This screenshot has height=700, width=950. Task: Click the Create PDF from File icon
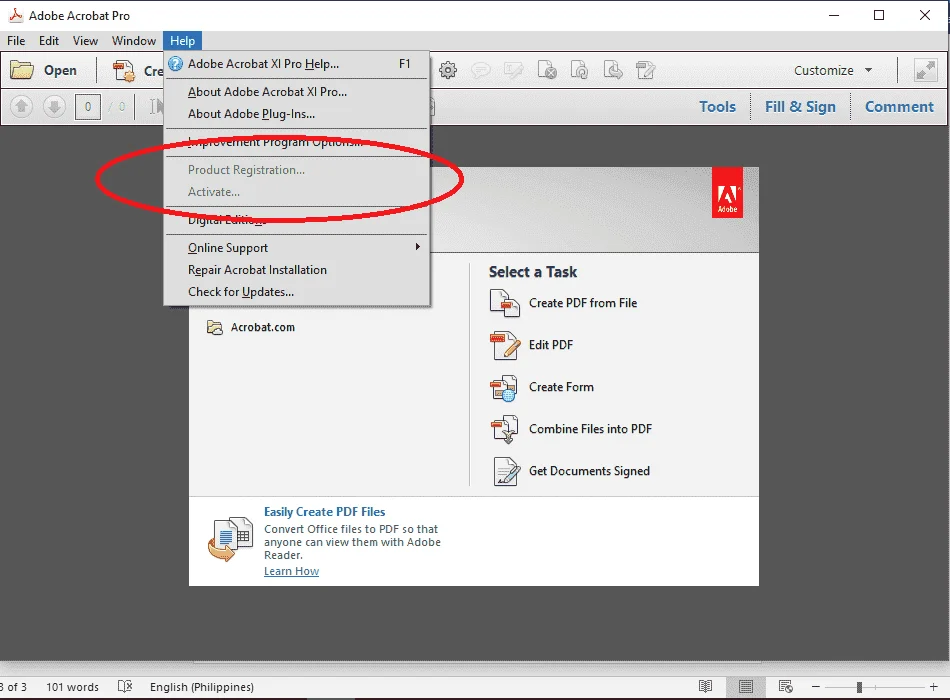click(505, 303)
